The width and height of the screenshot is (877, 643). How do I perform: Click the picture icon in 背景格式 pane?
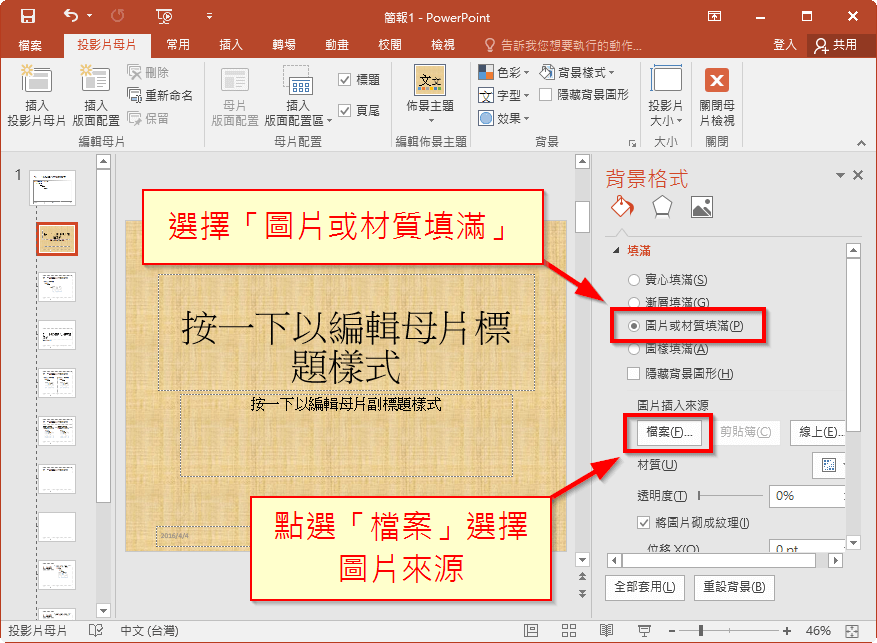pyautogui.click(x=700, y=207)
